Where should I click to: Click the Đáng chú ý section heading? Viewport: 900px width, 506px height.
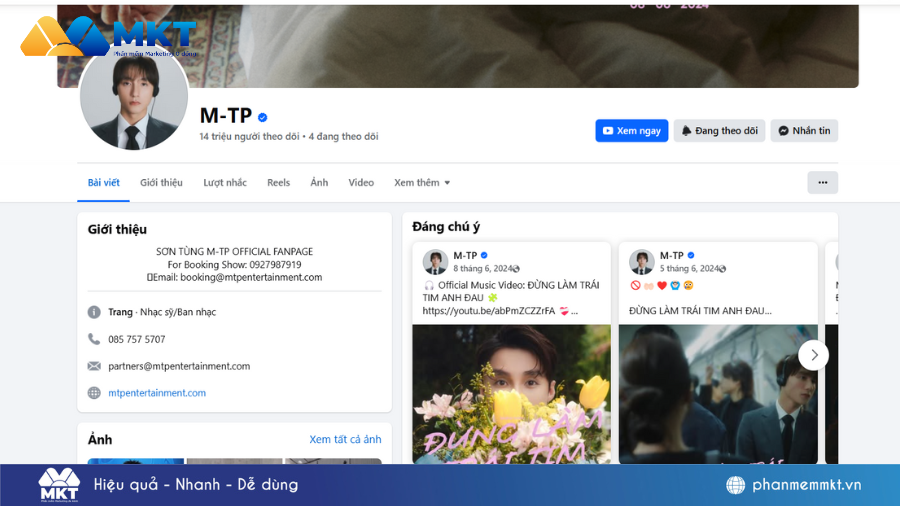[446, 227]
